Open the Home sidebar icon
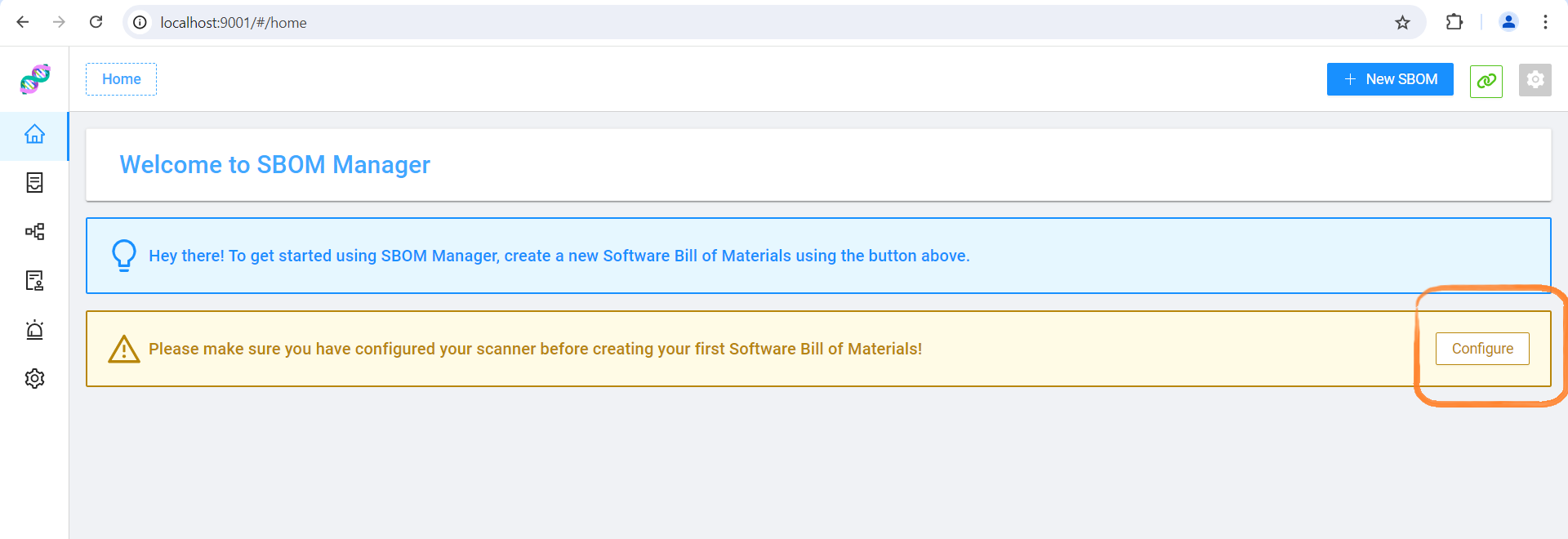 tap(34, 134)
